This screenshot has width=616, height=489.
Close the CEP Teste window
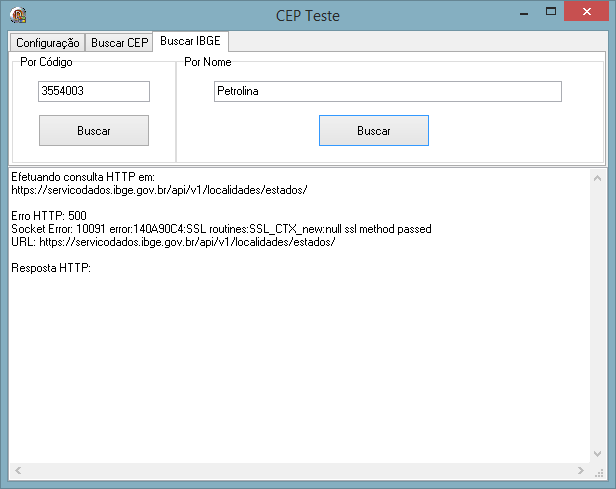point(587,11)
